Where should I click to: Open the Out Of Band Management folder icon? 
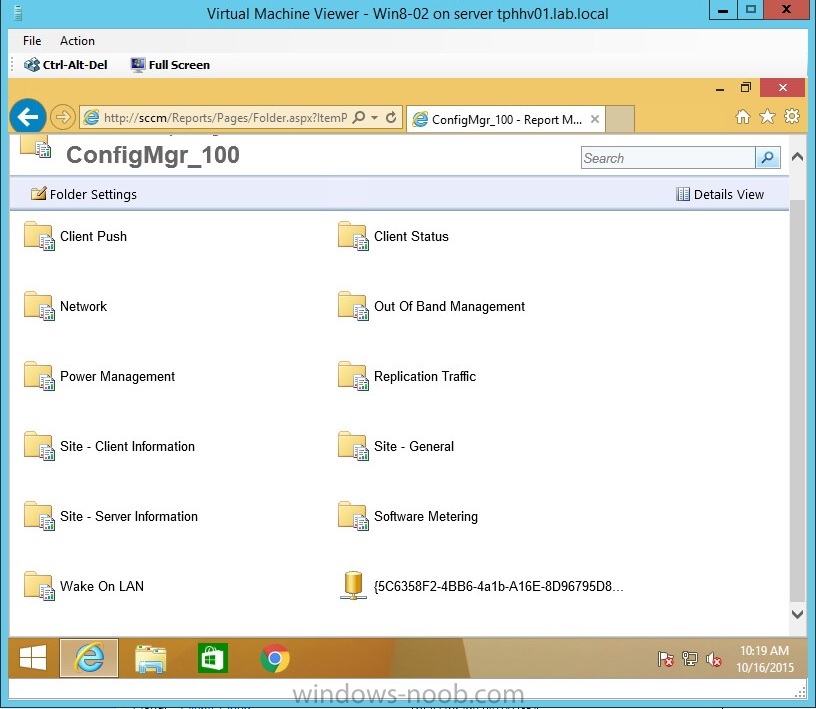tap(353, 306)
